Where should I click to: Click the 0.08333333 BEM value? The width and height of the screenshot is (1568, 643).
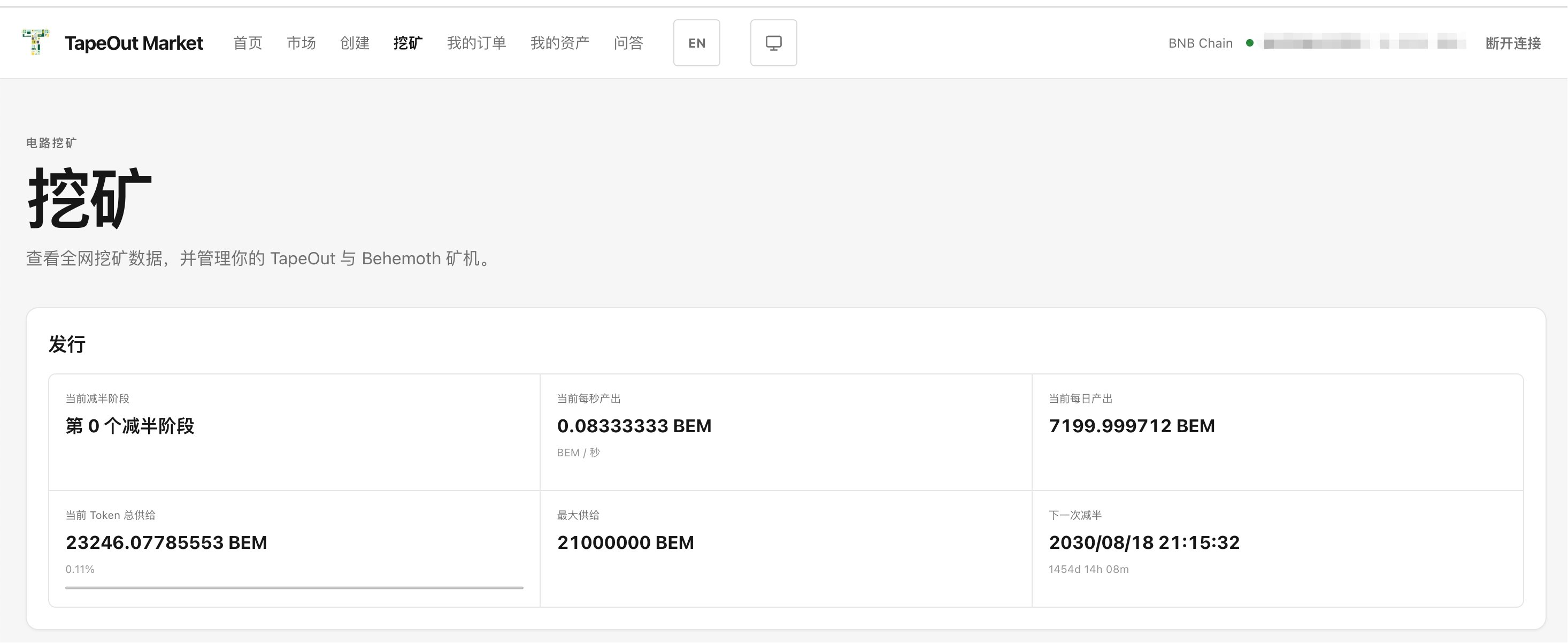(634, 426)
